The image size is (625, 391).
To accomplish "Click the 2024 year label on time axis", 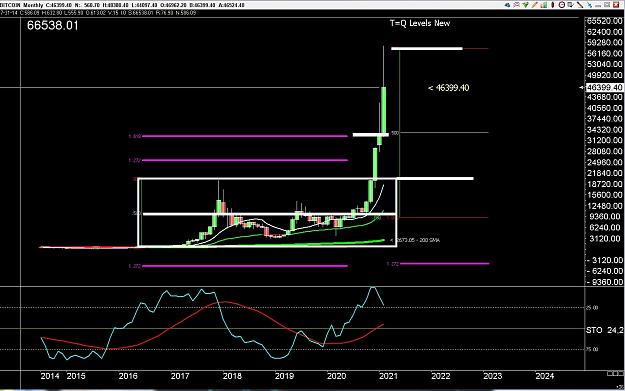I will (x=545, y=376).
